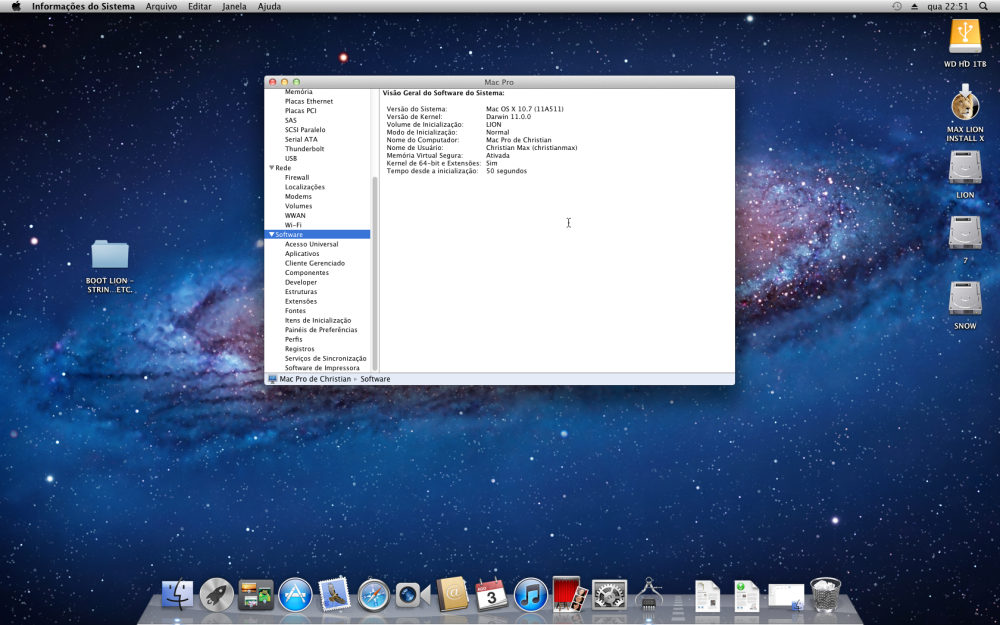Screen dimensions: 1000x625
Task: Open Informações do Sistema application menu
Action: (x=84, y=6)
